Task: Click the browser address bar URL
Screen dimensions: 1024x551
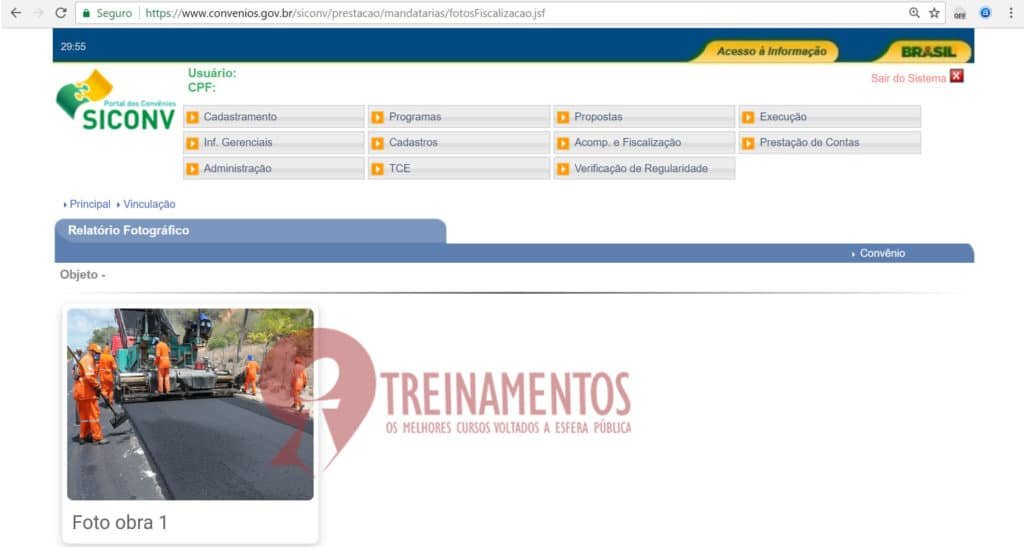Action: pyautogui.click(x=345, y=13)
